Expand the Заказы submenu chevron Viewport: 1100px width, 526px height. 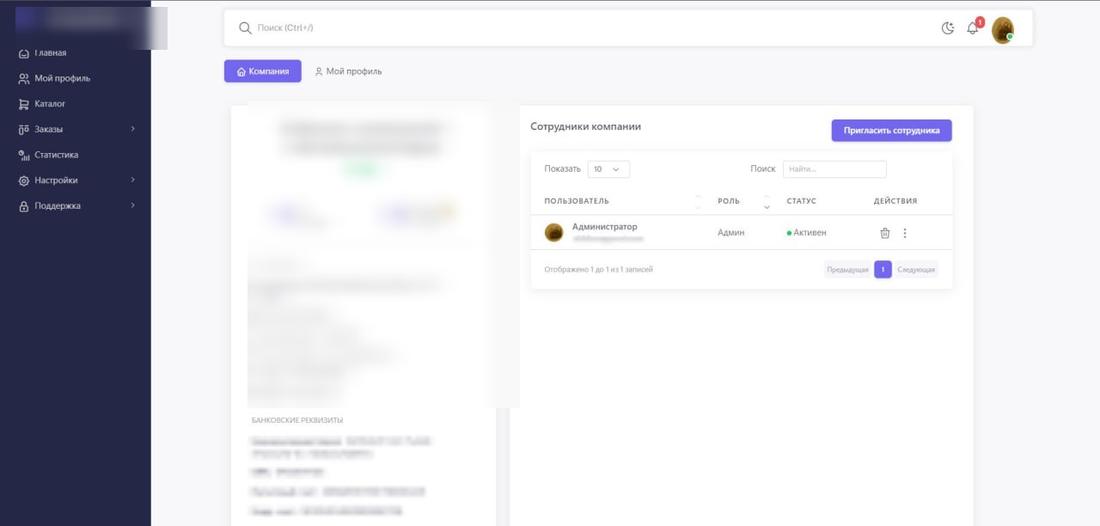click(133, 129)
